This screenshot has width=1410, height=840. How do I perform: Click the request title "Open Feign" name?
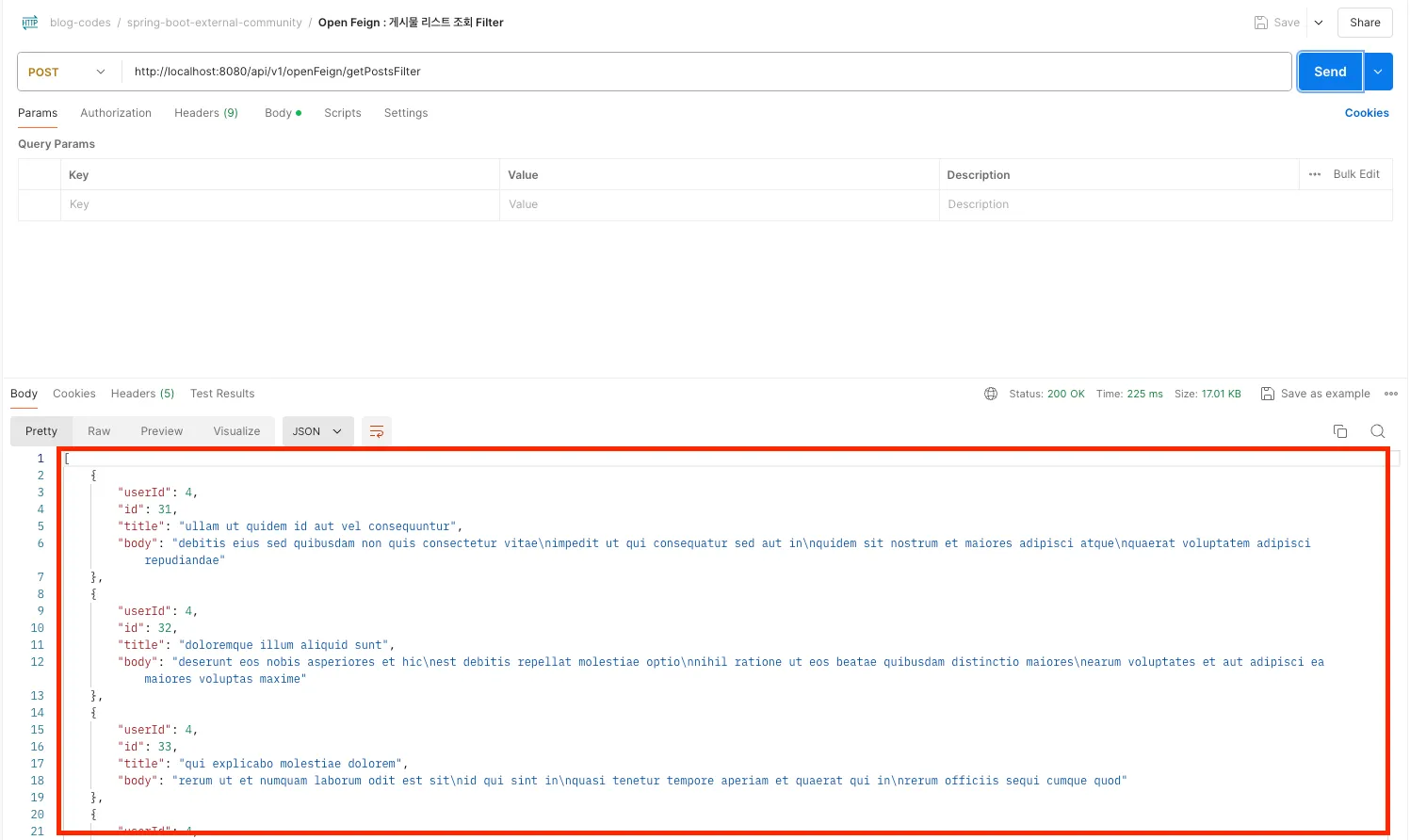click(411, 23)
